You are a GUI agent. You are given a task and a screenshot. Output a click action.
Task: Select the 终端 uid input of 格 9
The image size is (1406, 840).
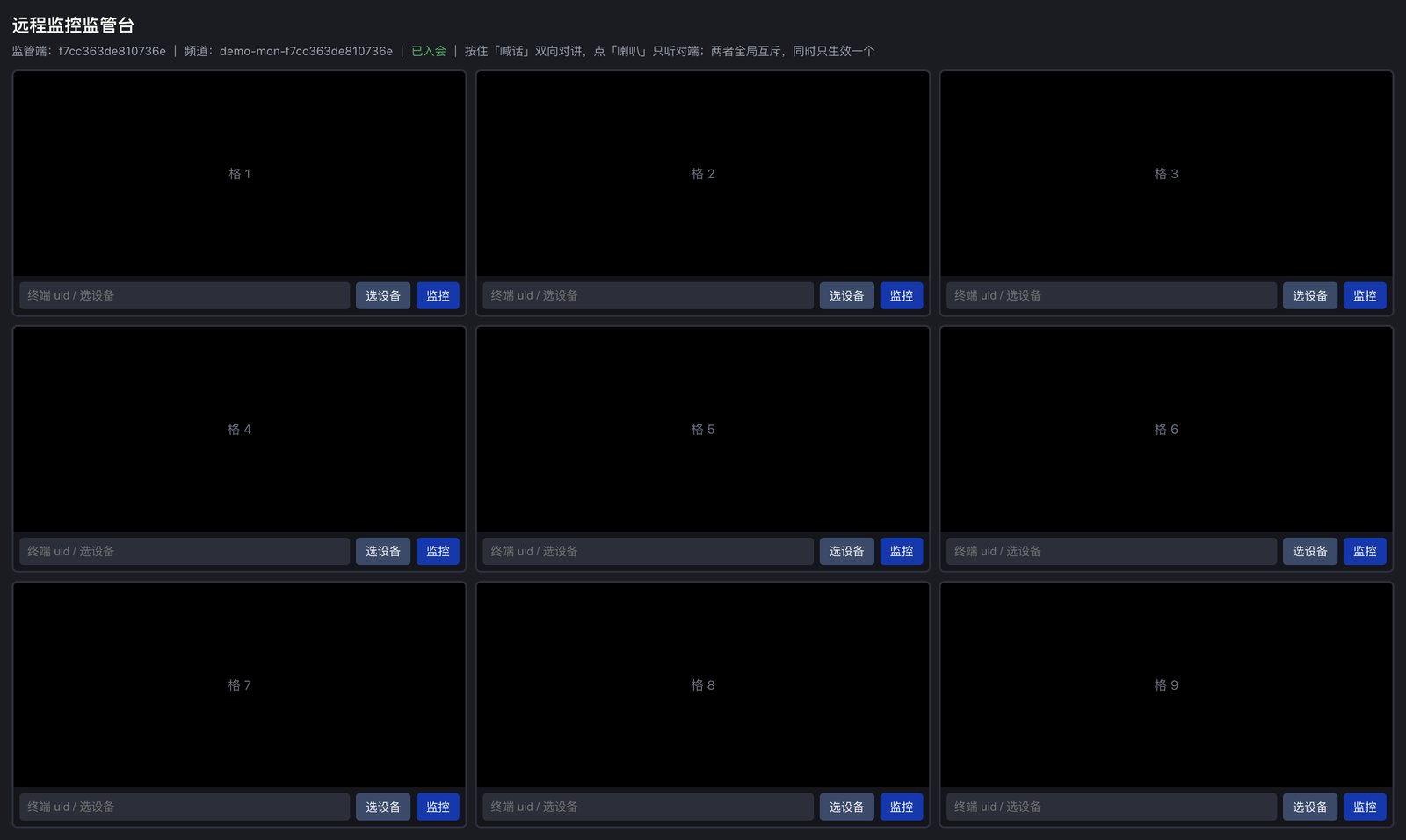(x=1112, y=807)
